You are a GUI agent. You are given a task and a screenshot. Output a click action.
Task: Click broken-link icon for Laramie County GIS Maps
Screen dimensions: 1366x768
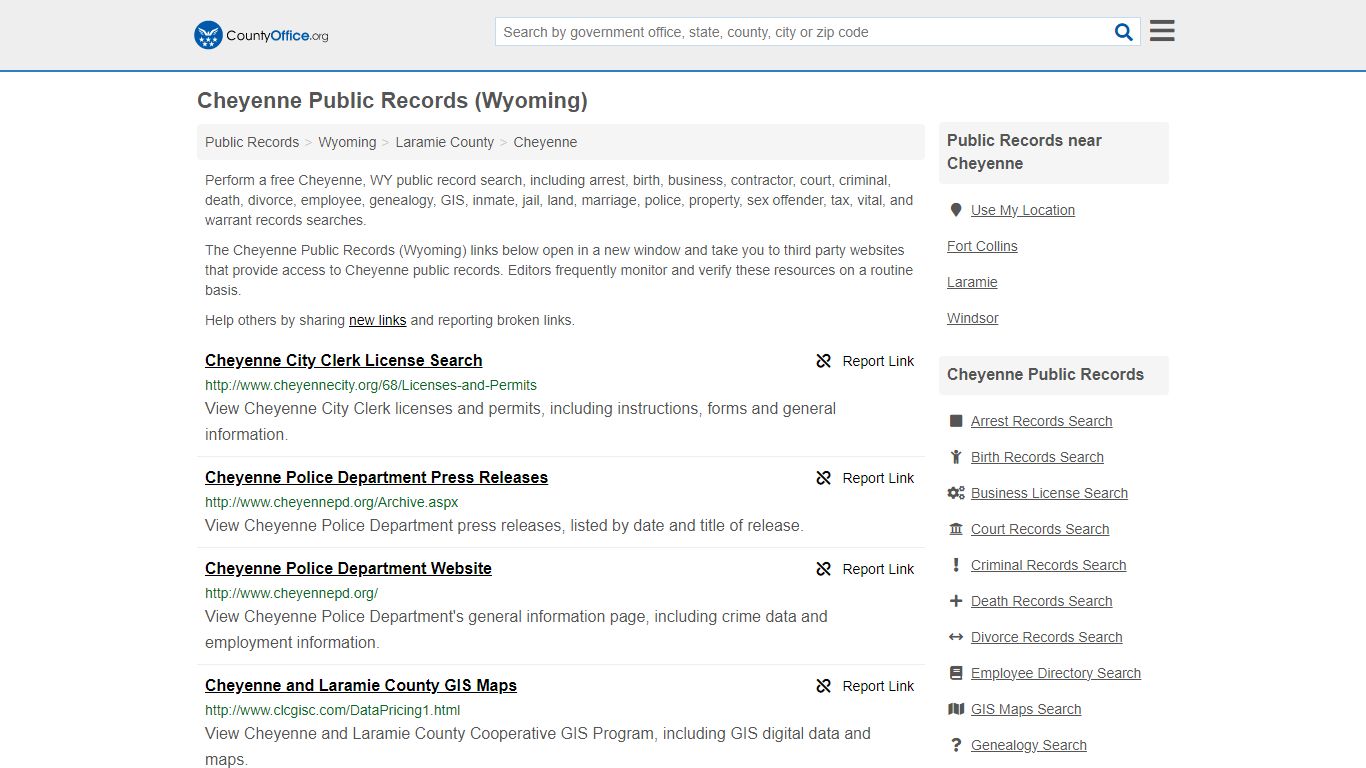pyautogui.click(x=824, y=686)
